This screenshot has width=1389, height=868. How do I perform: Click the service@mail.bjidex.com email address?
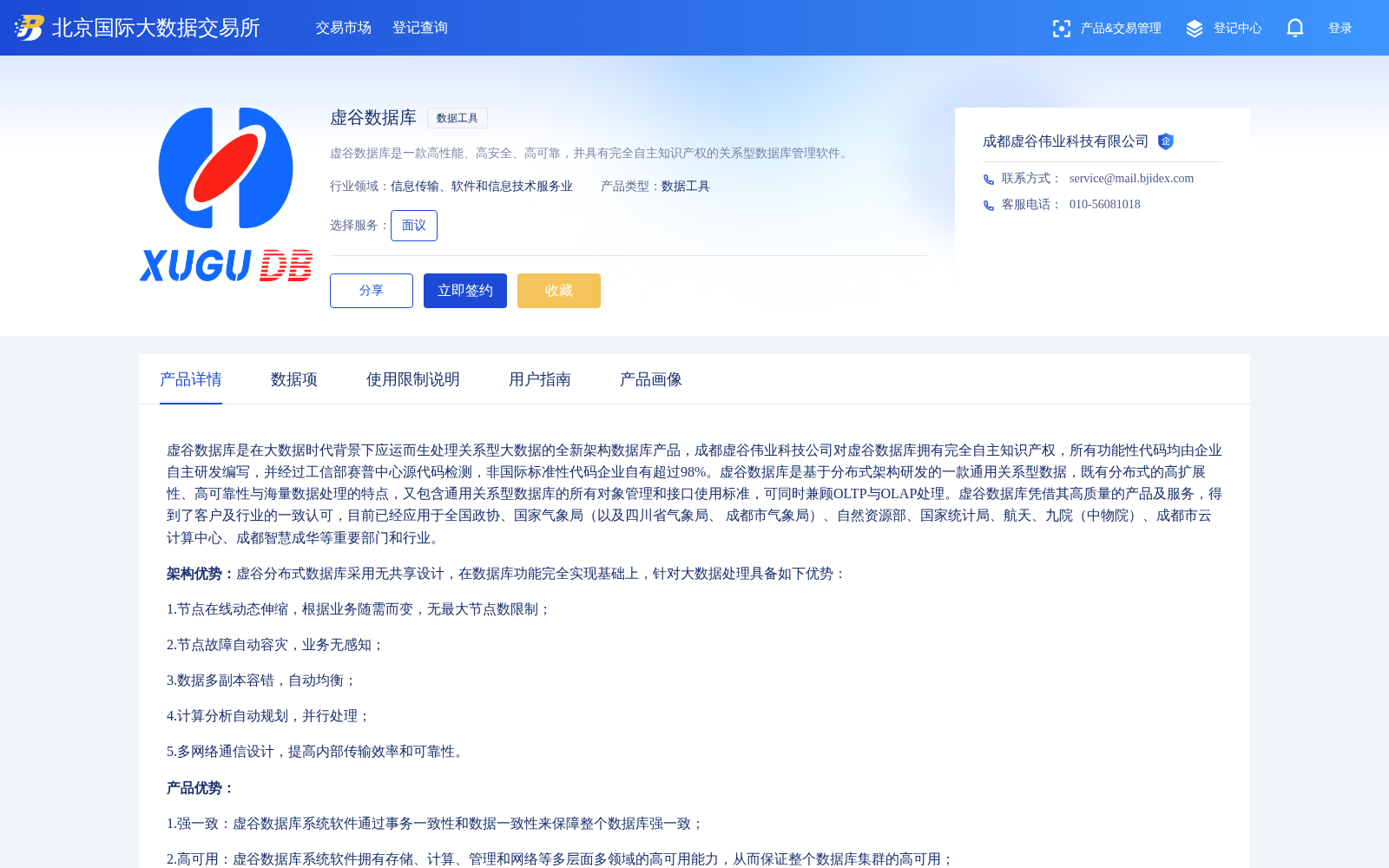(x=1131, y=179)
